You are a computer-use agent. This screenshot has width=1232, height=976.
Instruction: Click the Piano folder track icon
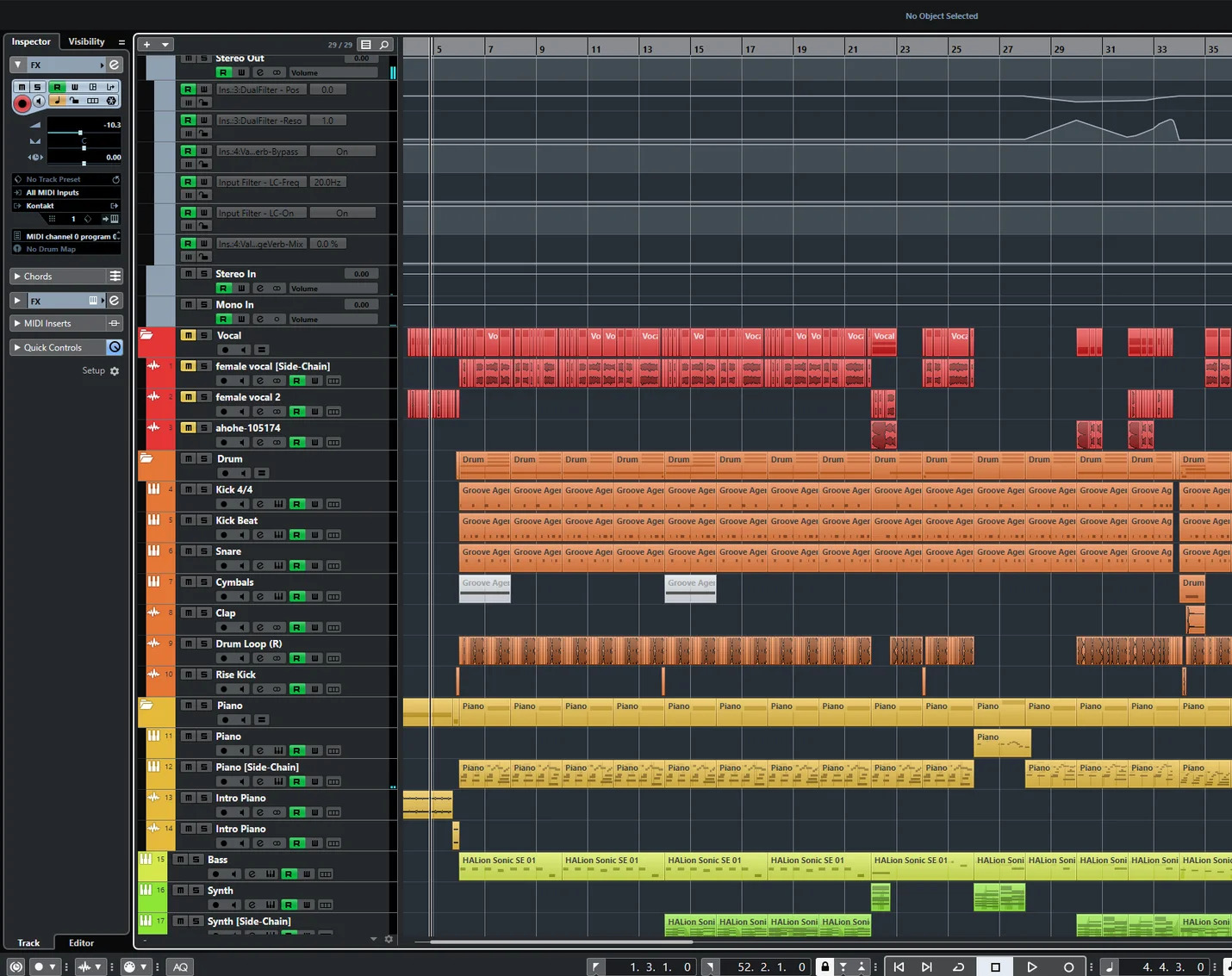click(147, 705)
